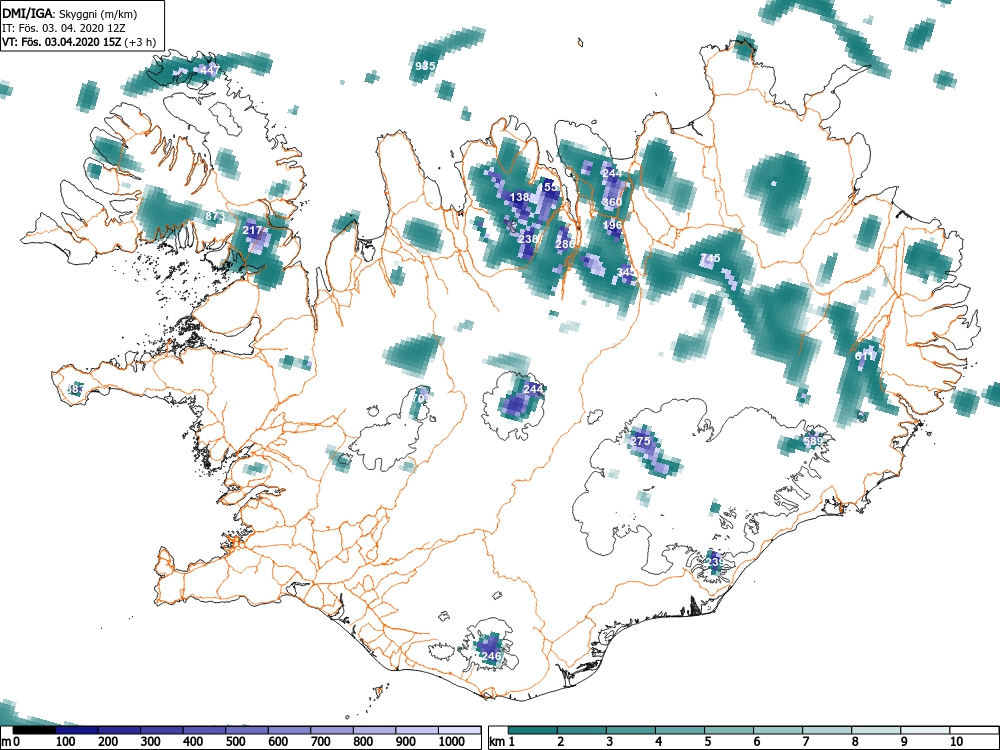Click the 'IT: Fös. 03. 04. 2020 12Z' line
This screenshot has width=1000, height=750.
[62, 29]
